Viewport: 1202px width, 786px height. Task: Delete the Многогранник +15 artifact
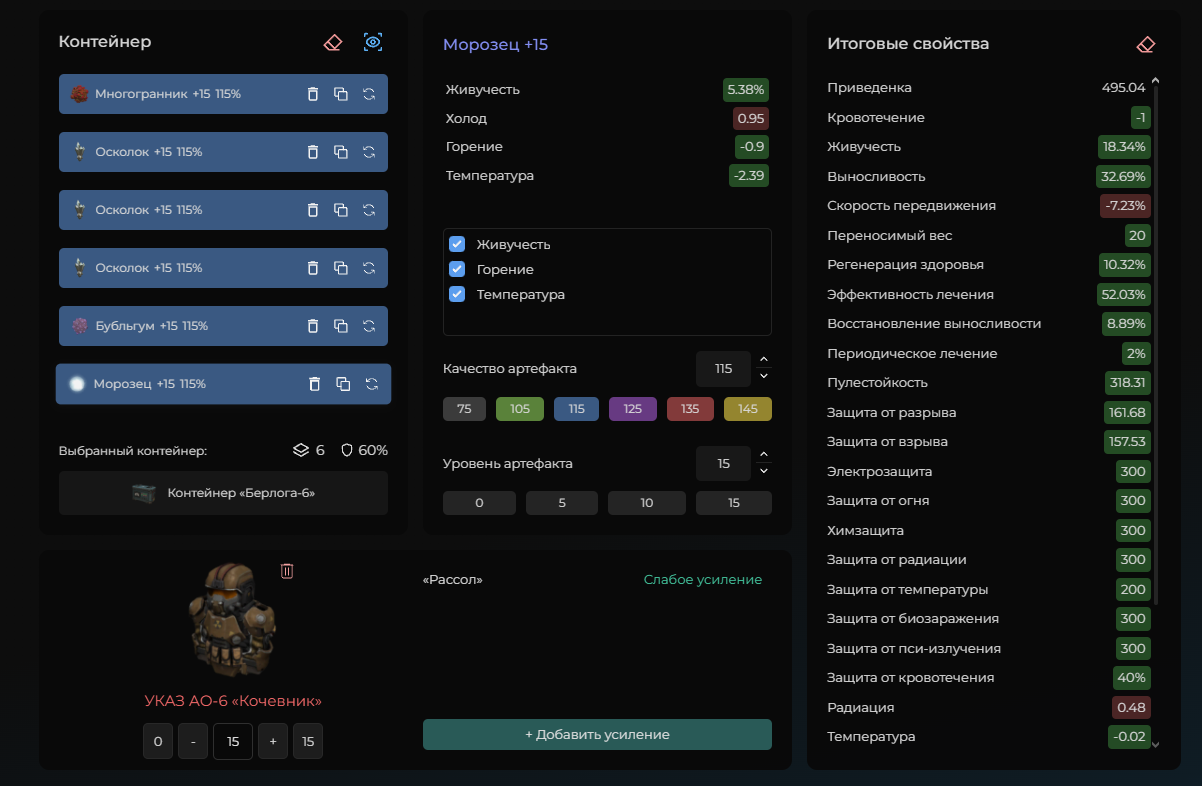tap(312, 94)
